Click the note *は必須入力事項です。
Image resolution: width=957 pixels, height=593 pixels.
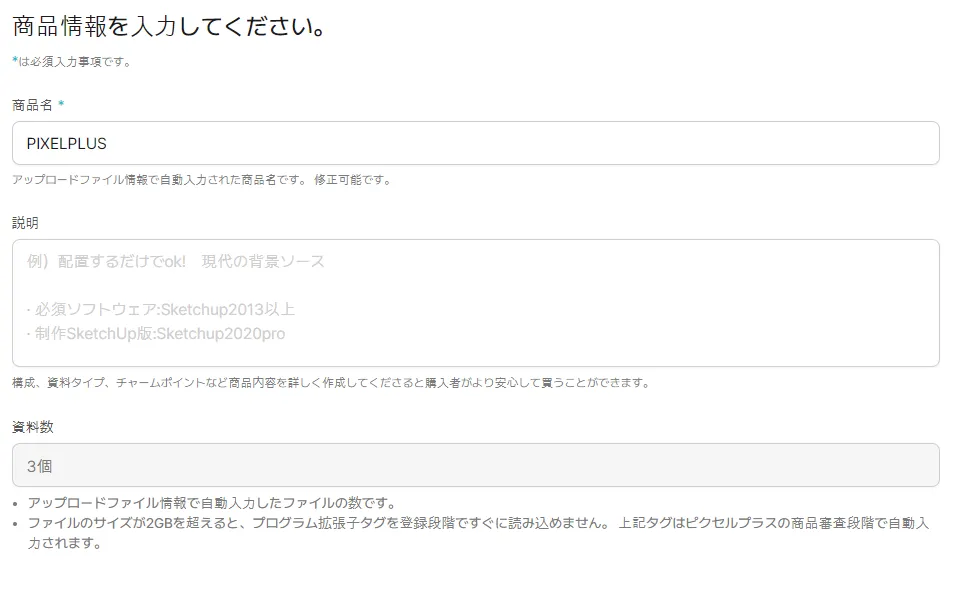coord(72,62)
